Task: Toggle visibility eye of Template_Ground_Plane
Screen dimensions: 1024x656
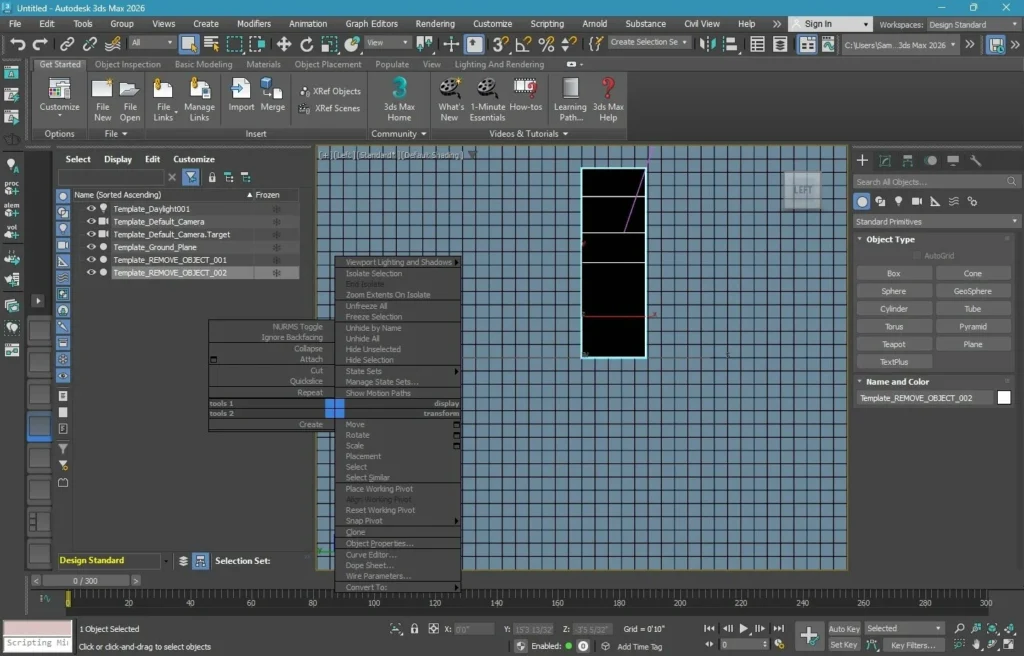Action: pos(91,247)
